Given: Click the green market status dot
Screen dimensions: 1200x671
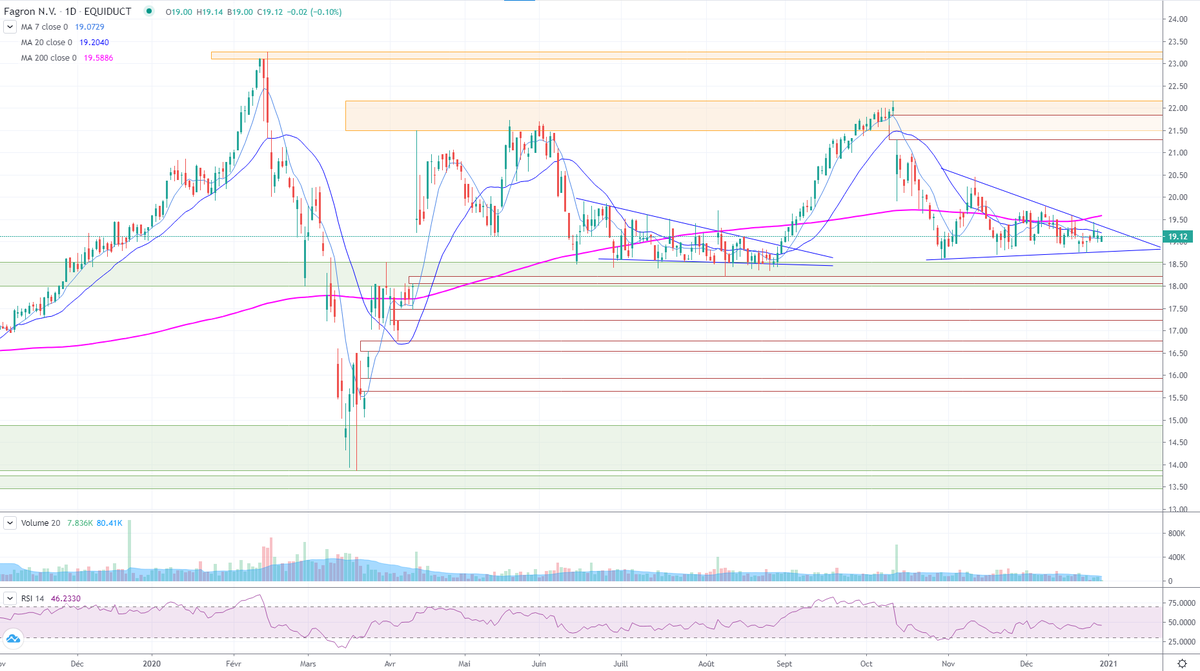Looking at the screenshot, I should 149,12.
